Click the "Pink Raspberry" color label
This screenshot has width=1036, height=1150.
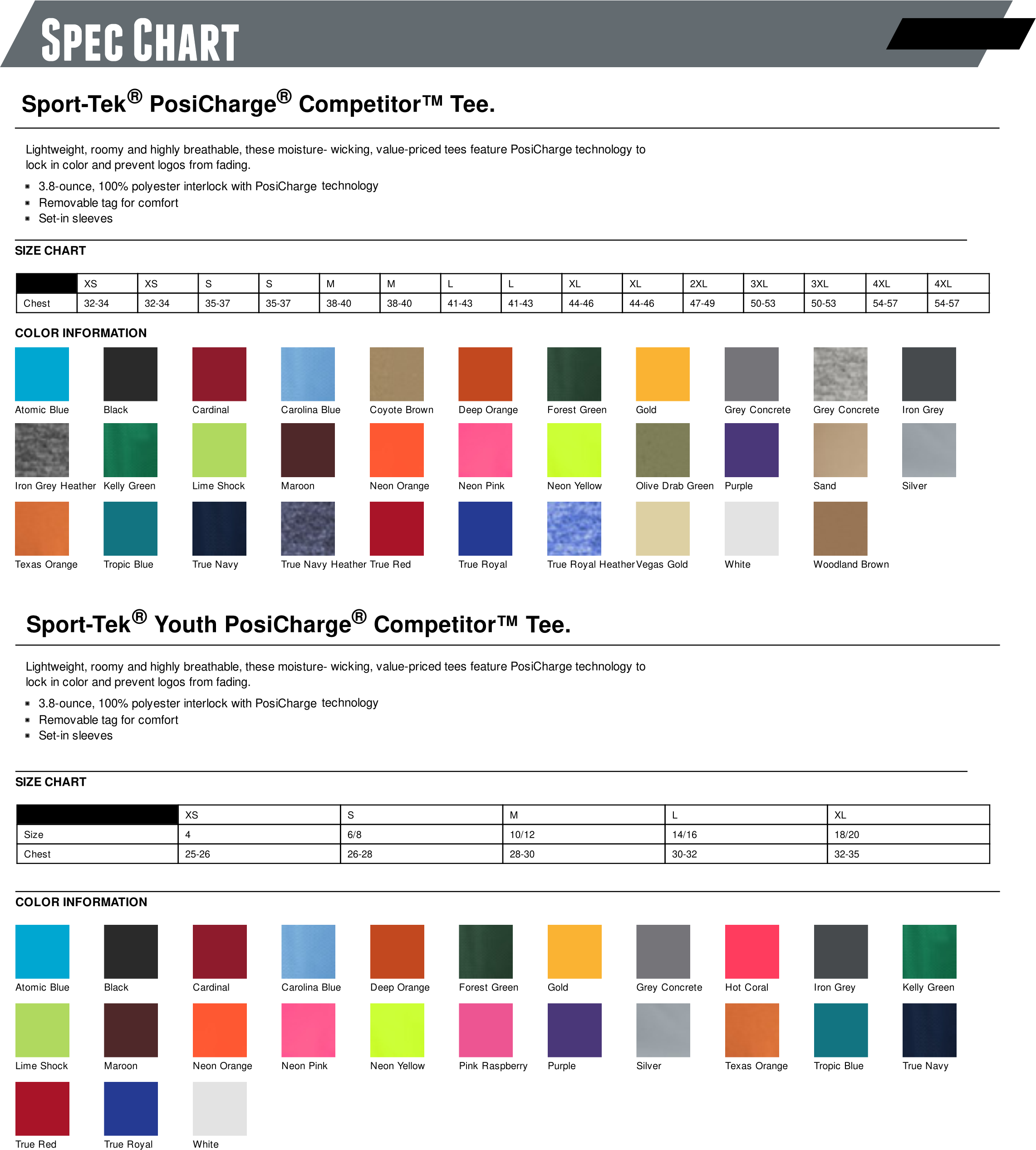tap(493, 1066)
